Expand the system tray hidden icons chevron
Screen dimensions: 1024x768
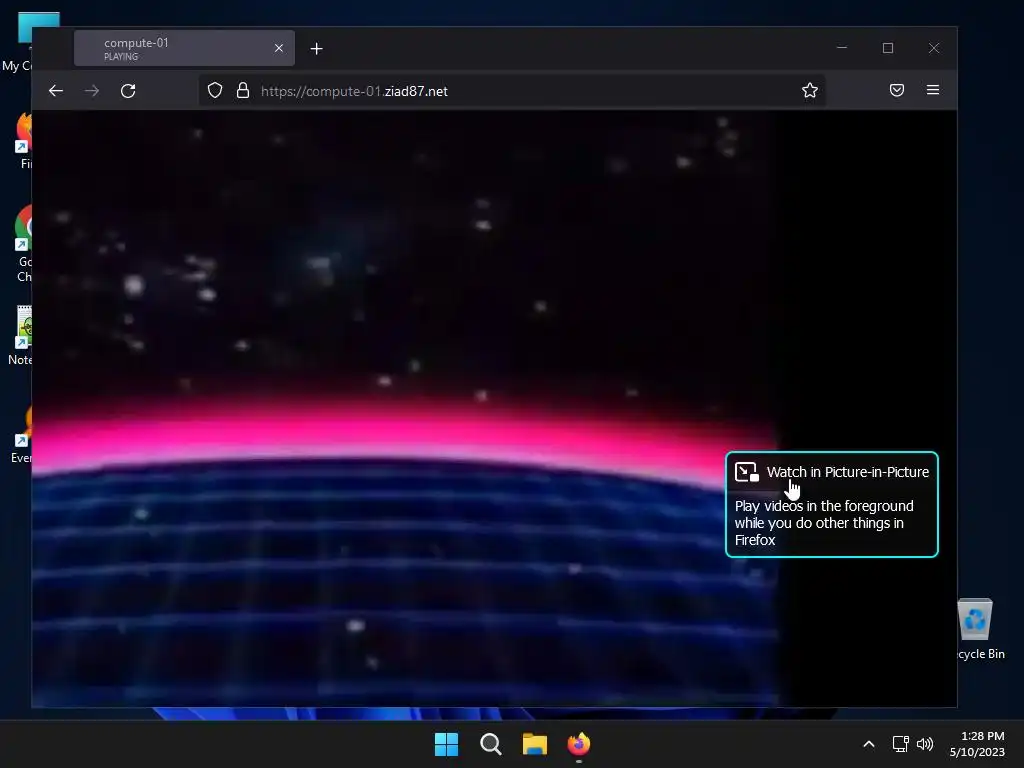(x=869, y=744)
